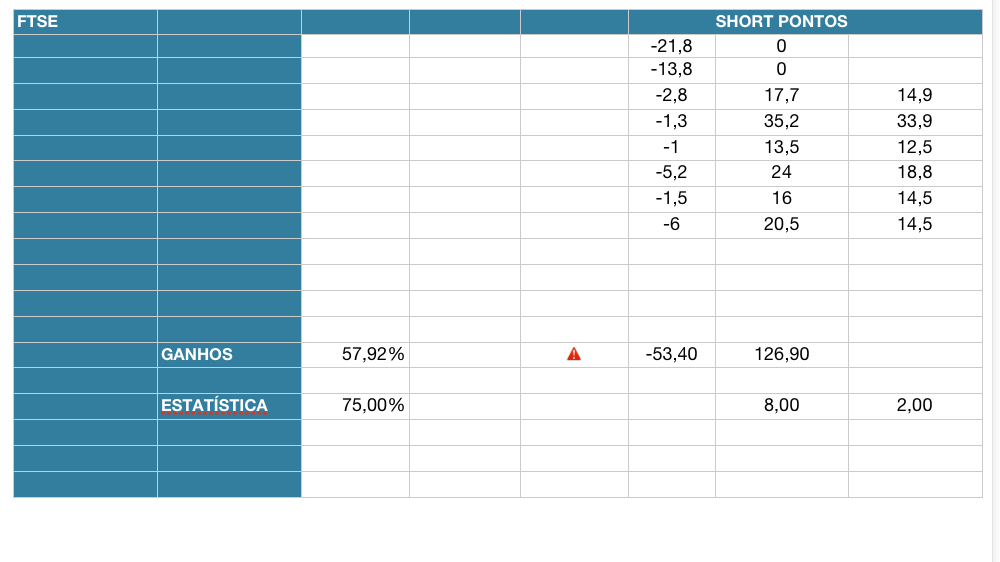Screen dimensions: 1000x562
Task: Click the GANHOS label cell
Action: click(229, 354)
